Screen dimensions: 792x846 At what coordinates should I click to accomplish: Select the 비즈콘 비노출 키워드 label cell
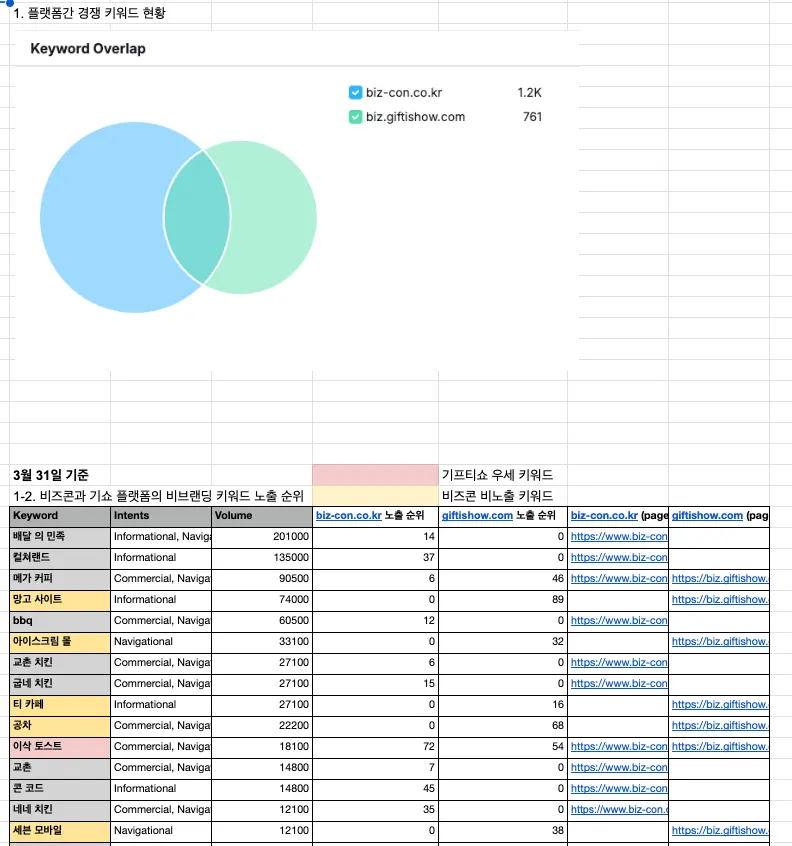point(503,496)
